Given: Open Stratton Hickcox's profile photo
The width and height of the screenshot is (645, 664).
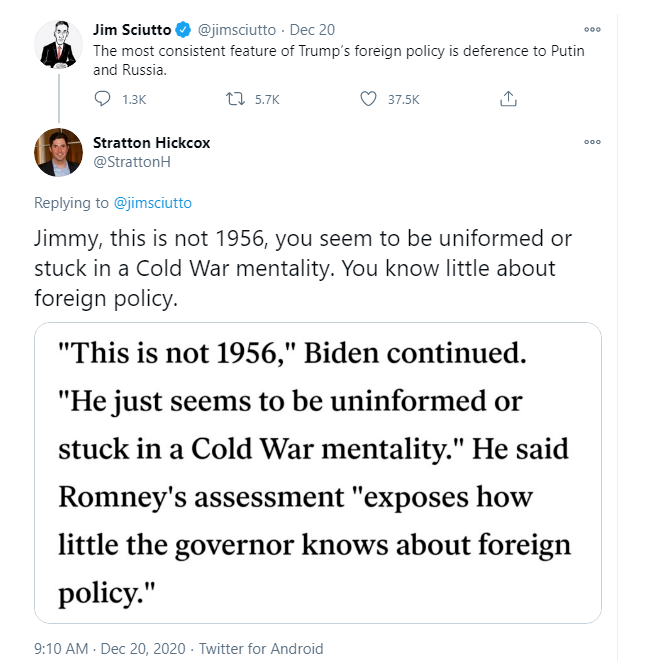Looking at the screenshot, I should pyautogui.click(x=58, y=152).
